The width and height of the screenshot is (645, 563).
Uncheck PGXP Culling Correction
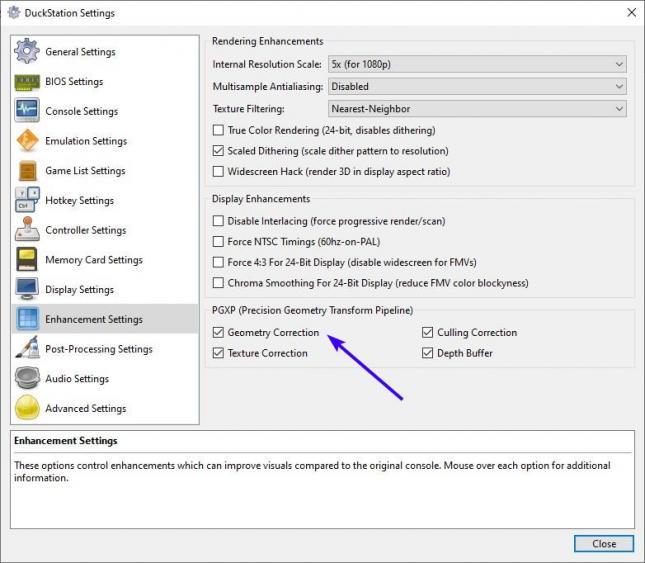(x=427, y=332)
